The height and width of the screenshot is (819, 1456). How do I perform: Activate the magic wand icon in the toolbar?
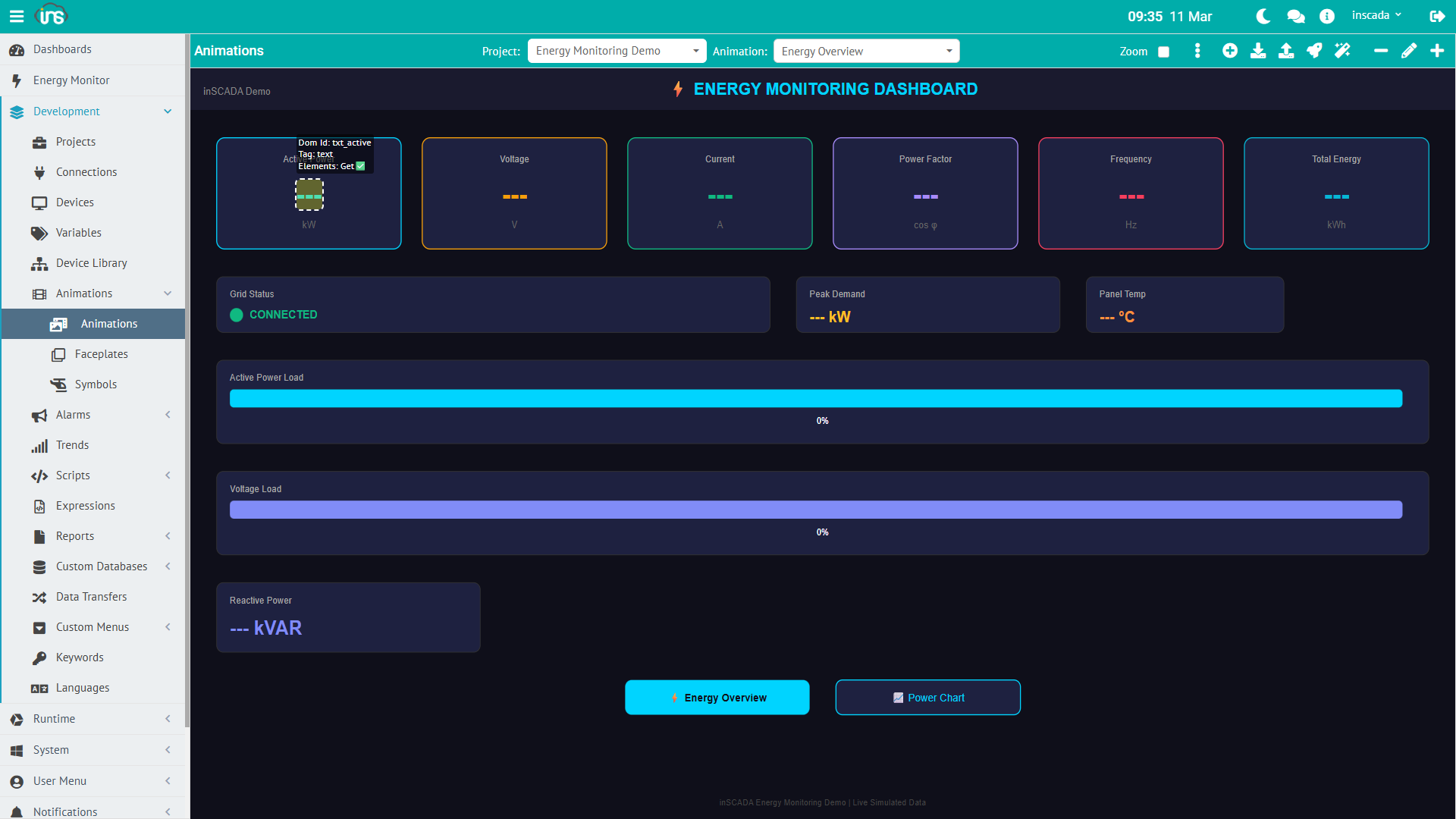(1342, 51)
